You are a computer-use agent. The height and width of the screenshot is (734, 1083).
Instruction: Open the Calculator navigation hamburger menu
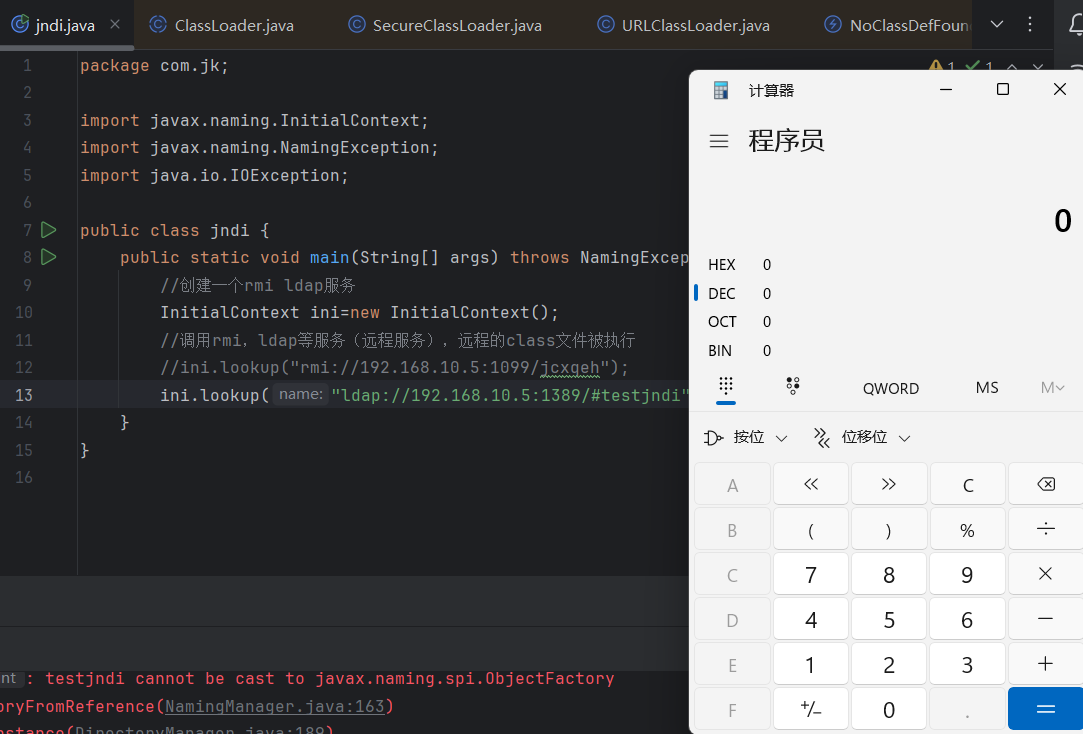(719, 142)
